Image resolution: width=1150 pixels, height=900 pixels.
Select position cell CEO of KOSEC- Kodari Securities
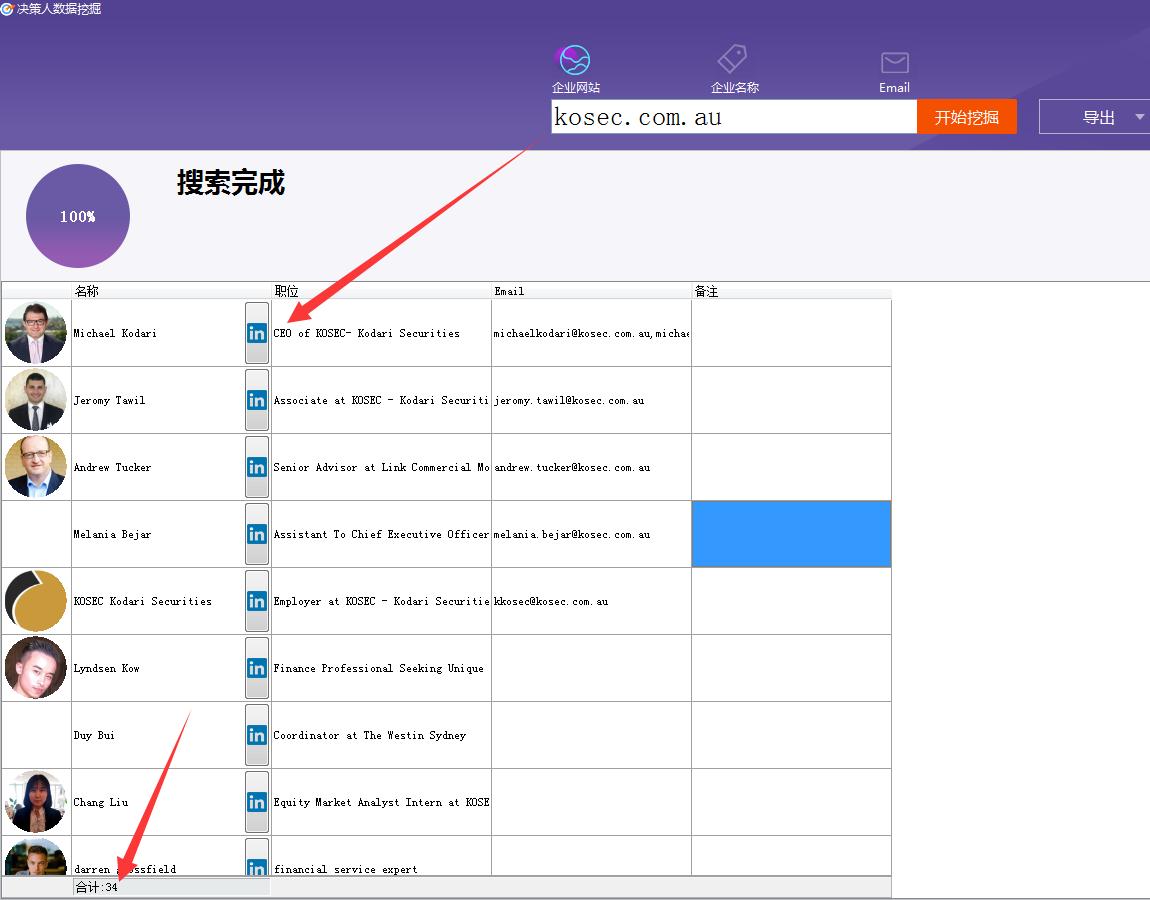[381, 333]
